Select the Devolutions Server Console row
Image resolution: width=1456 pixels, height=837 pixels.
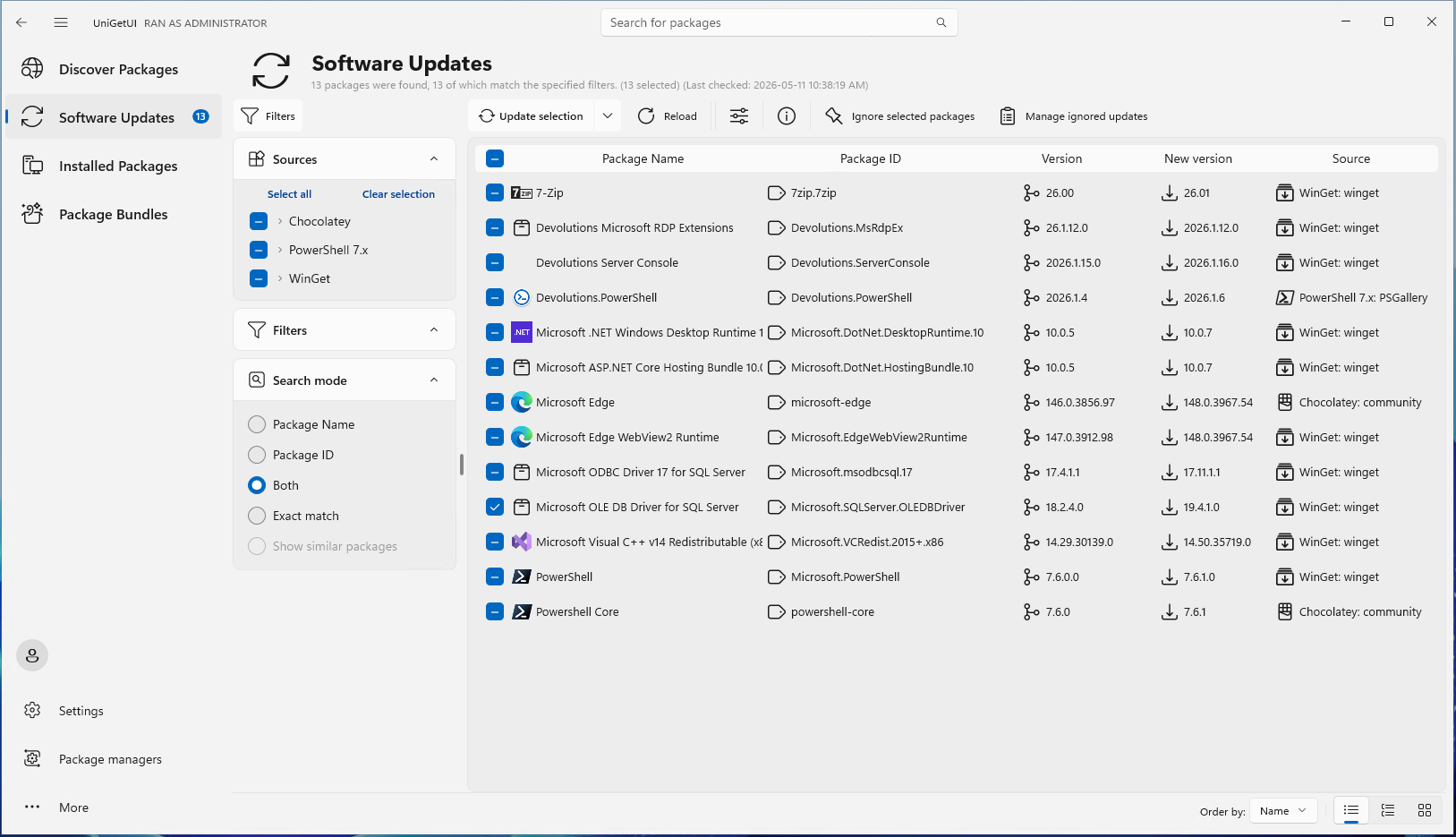[957, 262]
